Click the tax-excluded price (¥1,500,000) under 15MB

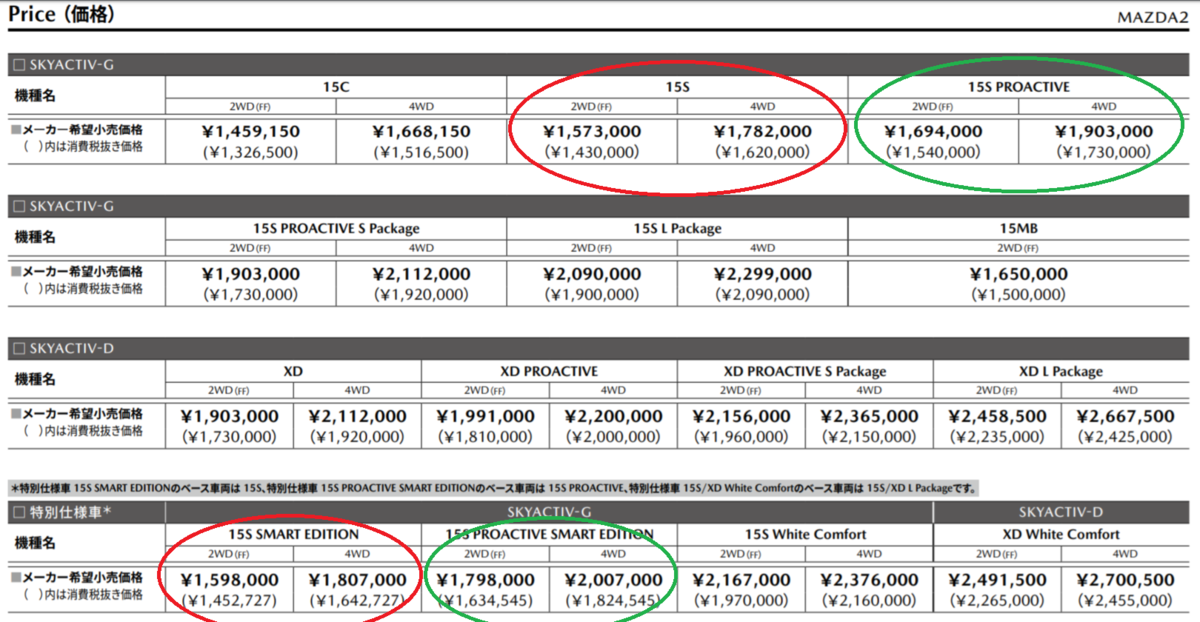tap(1019, 295)
